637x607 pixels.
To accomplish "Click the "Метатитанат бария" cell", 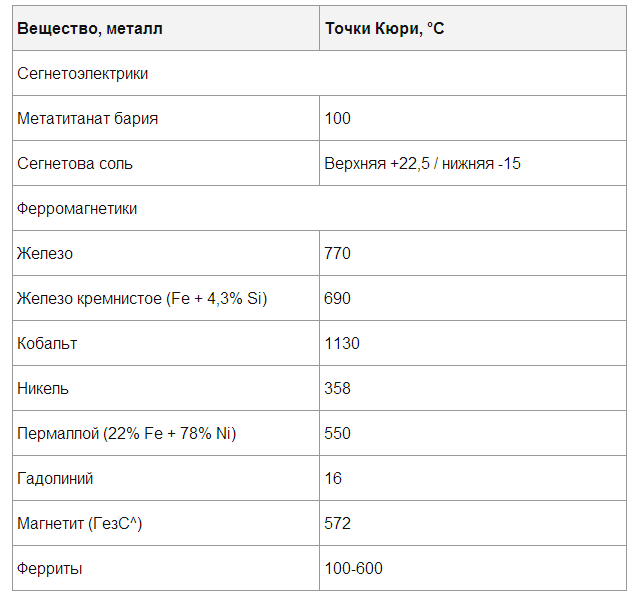I will tap(88, 119).
